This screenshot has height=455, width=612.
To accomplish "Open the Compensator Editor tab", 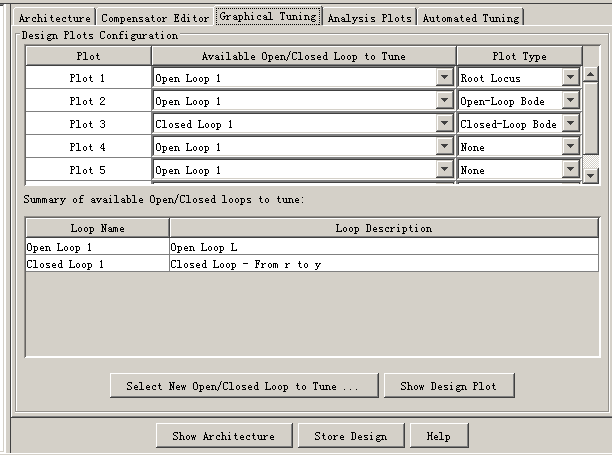I will click(155, 18).
